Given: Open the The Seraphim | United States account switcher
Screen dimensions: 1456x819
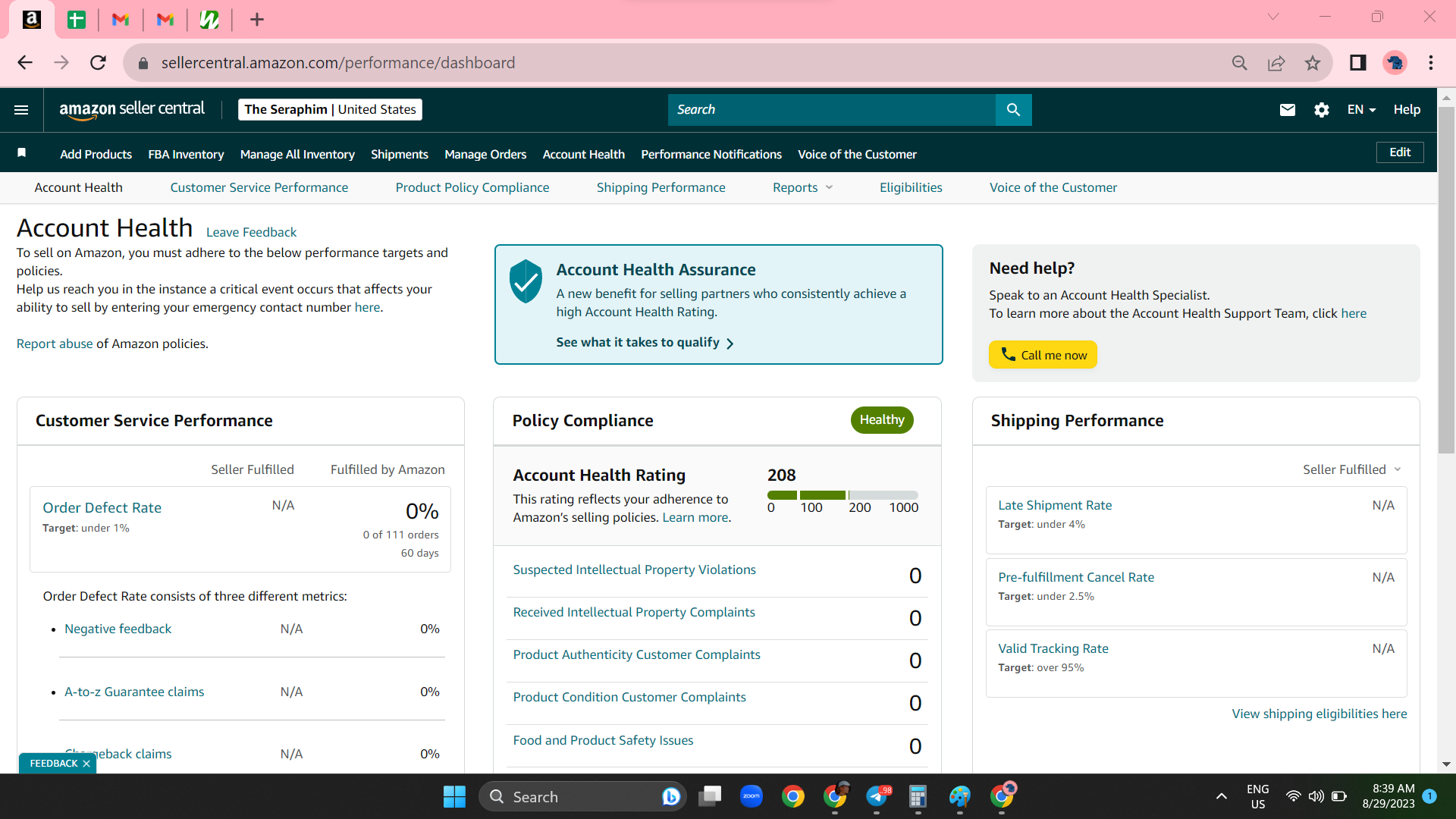Looking at the screenshot, I should pyautogui.click(x=330, y=110).
